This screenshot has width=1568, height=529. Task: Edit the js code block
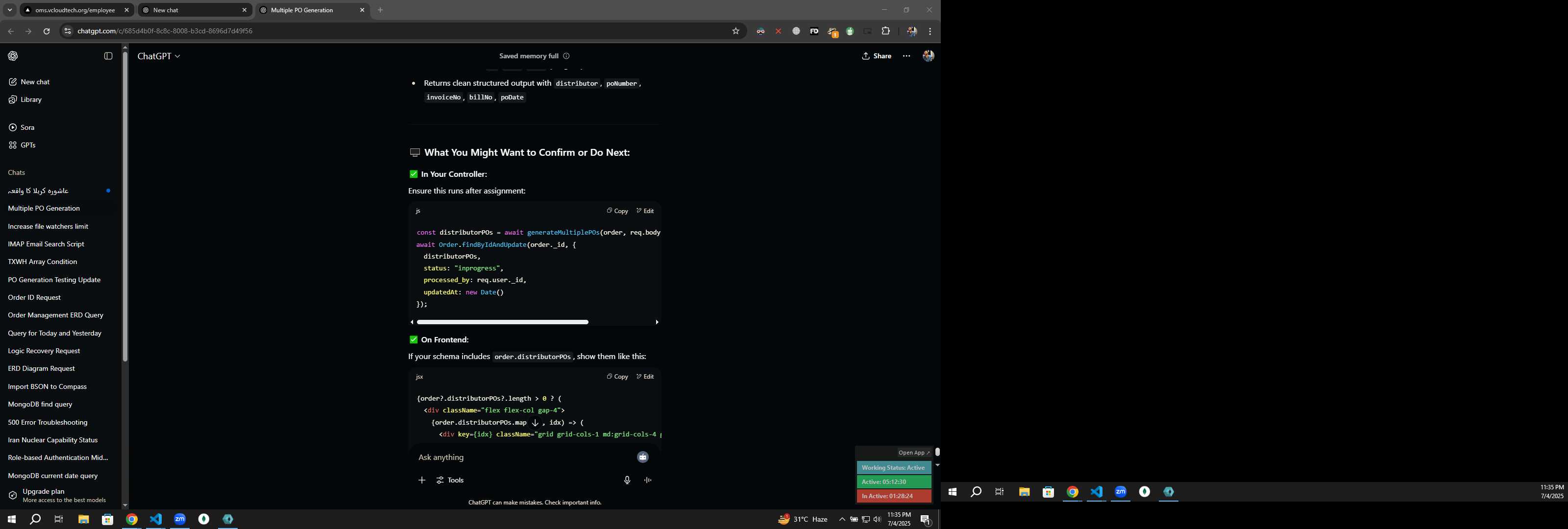pyautogui.click(x=645, y=211)
